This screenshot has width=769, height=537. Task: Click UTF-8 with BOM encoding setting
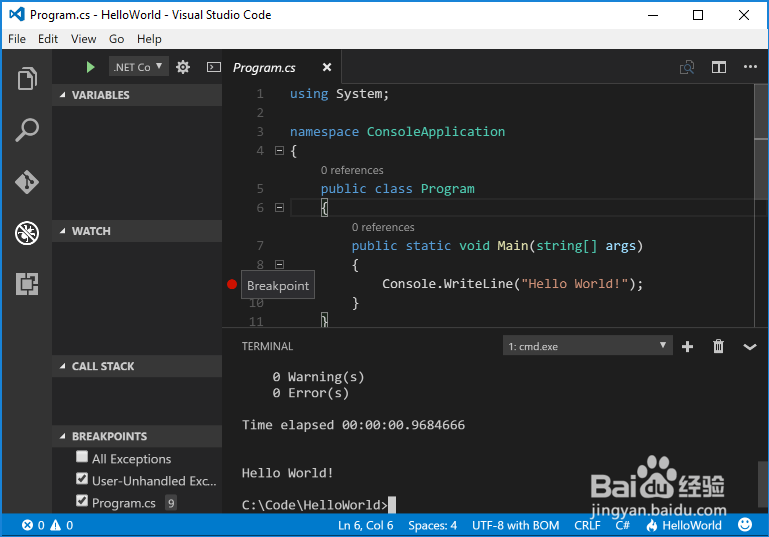515,525
